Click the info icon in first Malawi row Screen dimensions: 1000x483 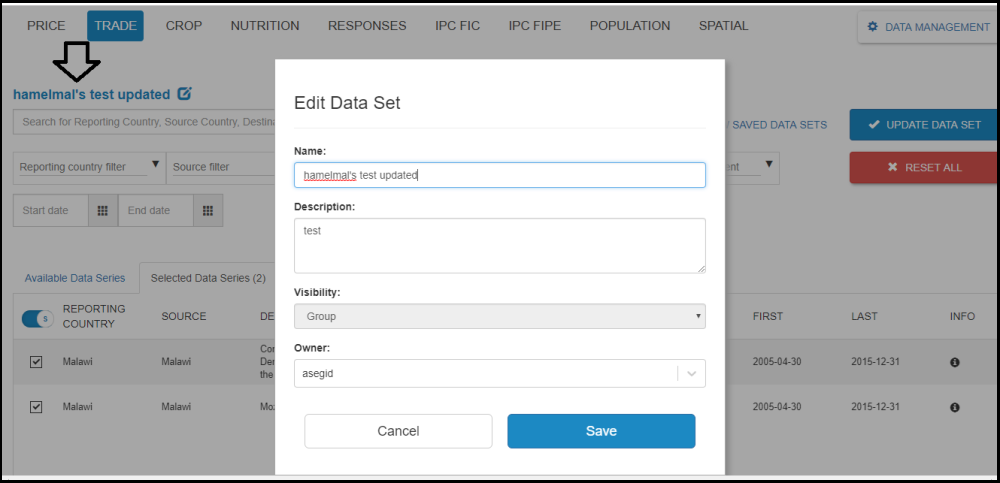click(x=954, y=362)
